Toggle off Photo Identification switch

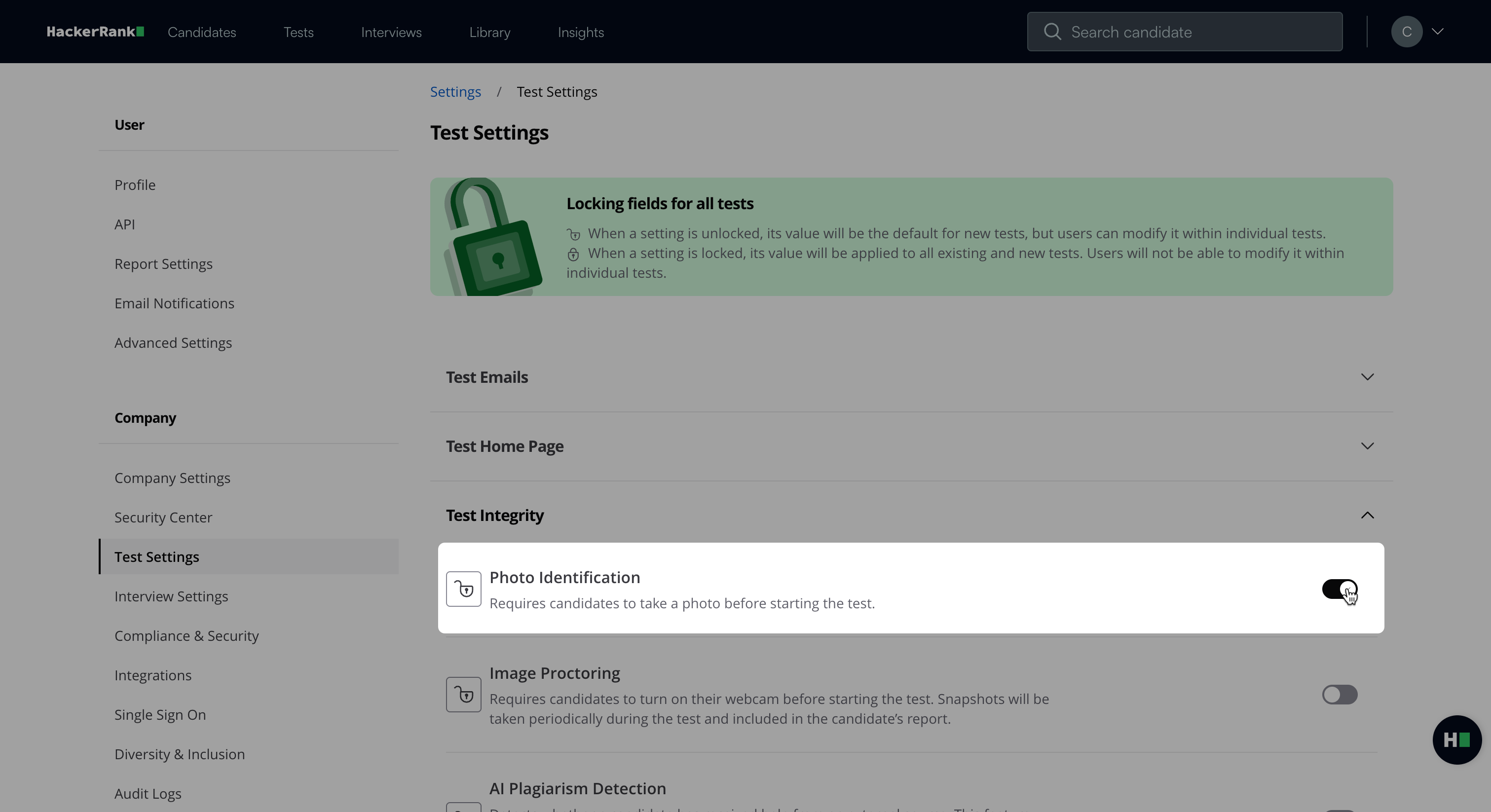point(1340,589)
